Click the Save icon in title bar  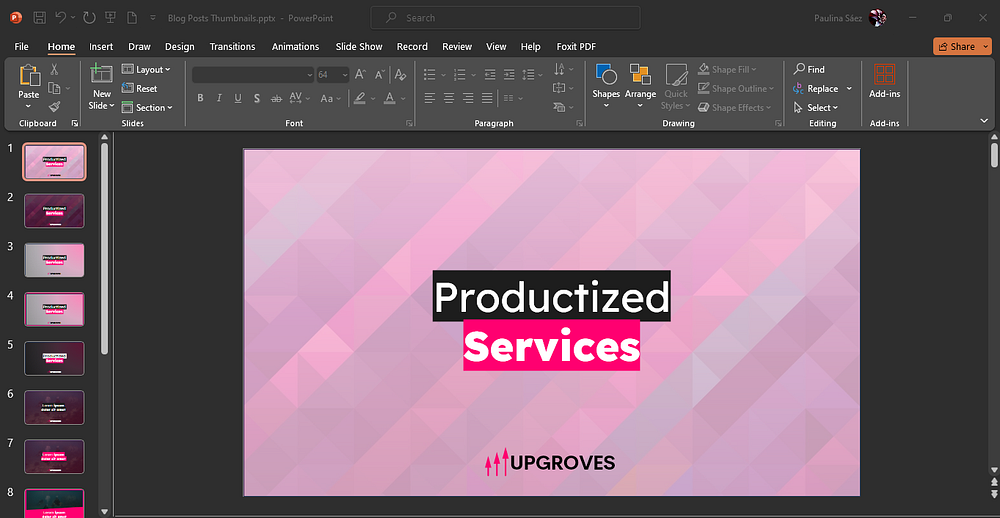[39, 18]
